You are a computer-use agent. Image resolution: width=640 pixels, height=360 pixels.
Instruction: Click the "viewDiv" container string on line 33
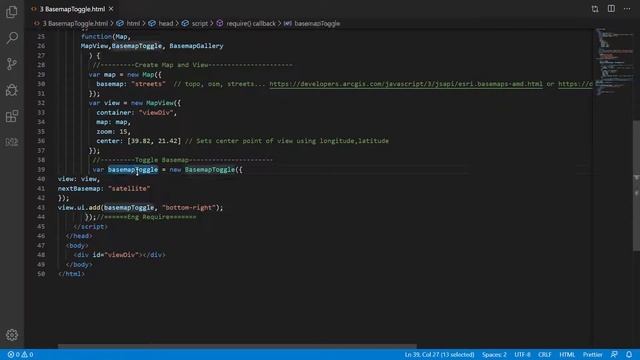click(156, 113)
